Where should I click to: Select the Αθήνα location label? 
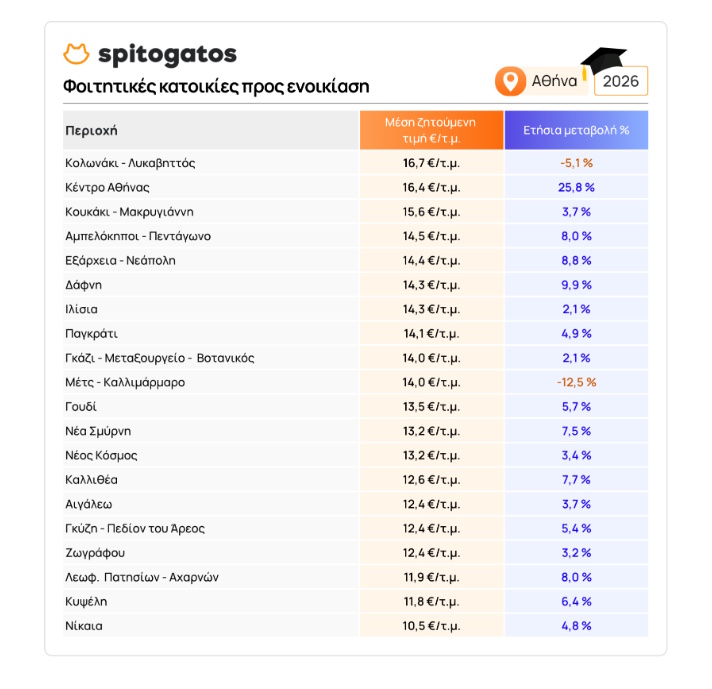pos(554,81)
